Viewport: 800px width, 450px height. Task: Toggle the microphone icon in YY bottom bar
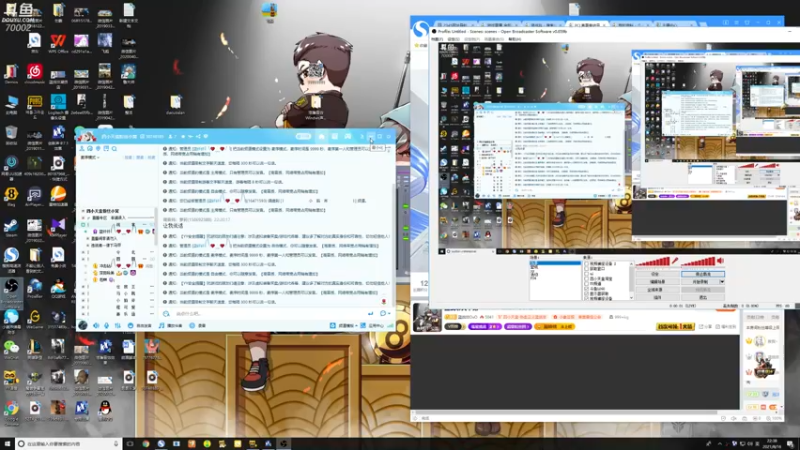106,326
